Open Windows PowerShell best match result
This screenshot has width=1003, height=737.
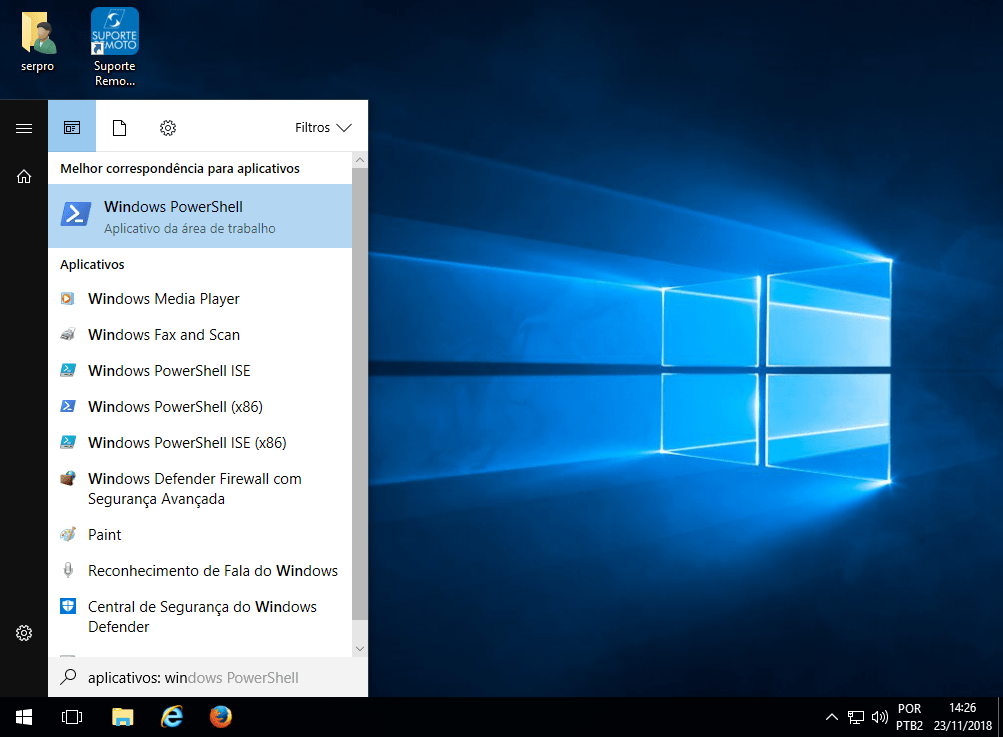pos(200,216)
